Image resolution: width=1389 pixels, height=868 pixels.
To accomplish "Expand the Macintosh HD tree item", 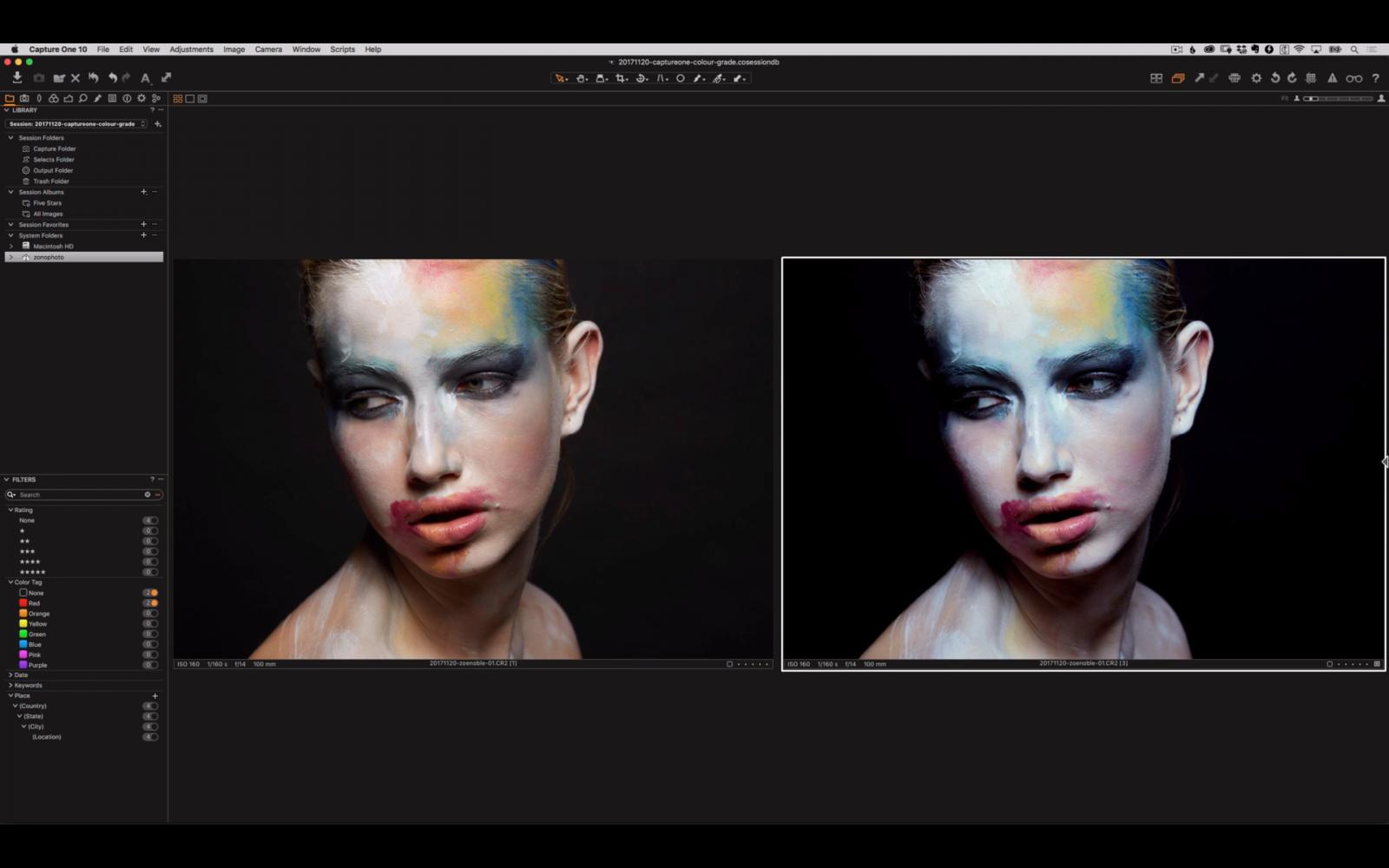I will [x=10, y=246].
